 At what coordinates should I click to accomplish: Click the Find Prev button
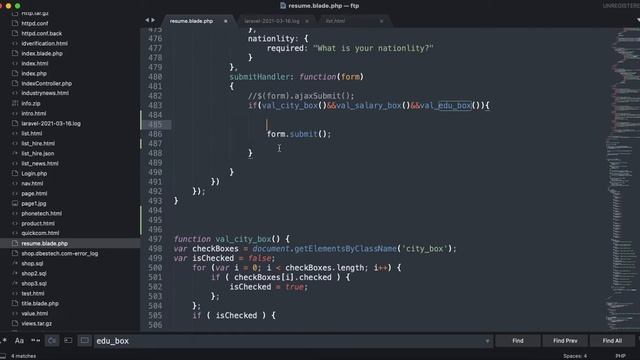pyautogui.click(x=565, y=341)
